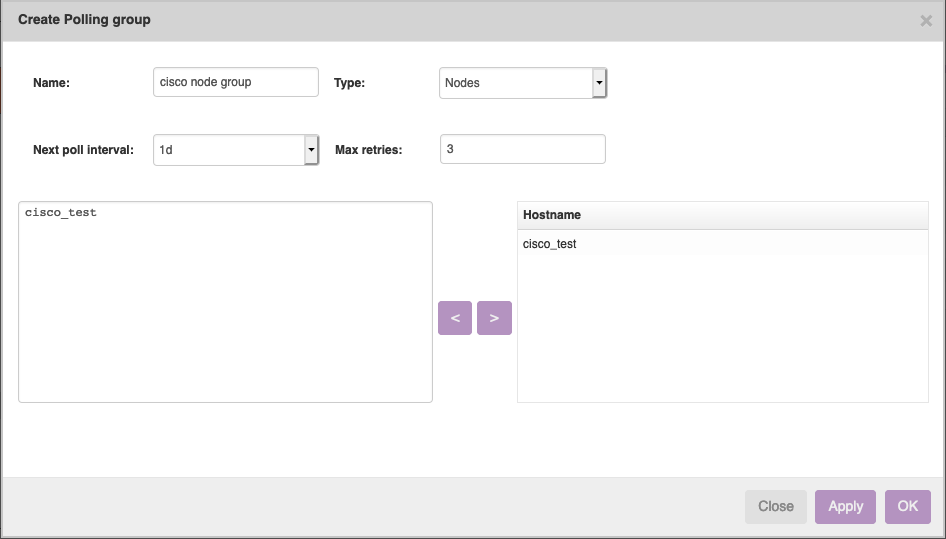Click the Max retries input field
Viewport: 946px width, 539px height.
point(522,149)
